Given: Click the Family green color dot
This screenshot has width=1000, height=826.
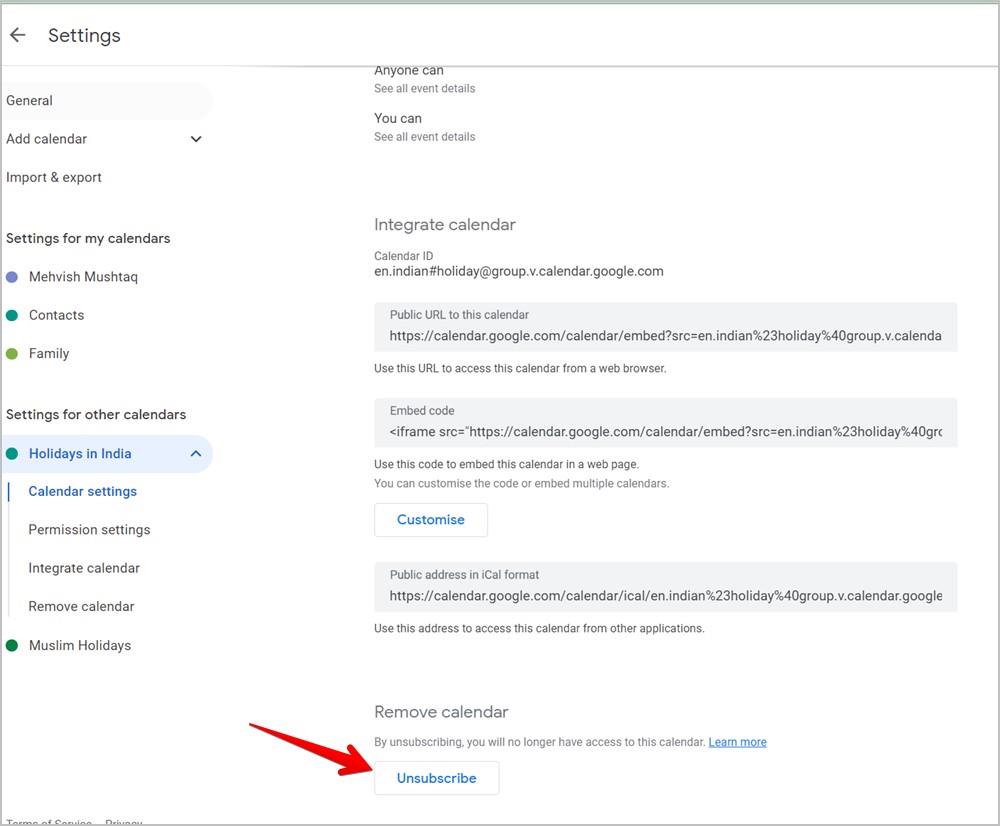Looking at the screenshot, I should point(11,353).
